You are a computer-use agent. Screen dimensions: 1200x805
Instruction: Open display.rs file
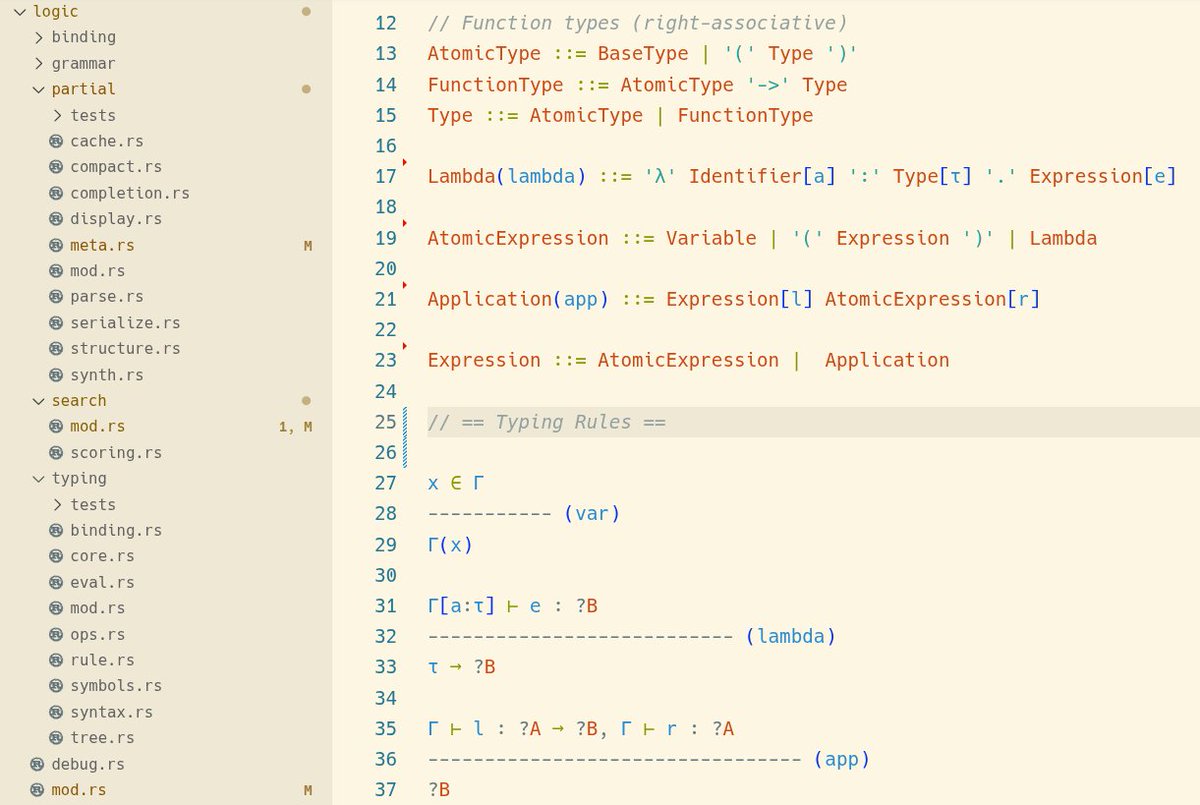pos(116,219)
